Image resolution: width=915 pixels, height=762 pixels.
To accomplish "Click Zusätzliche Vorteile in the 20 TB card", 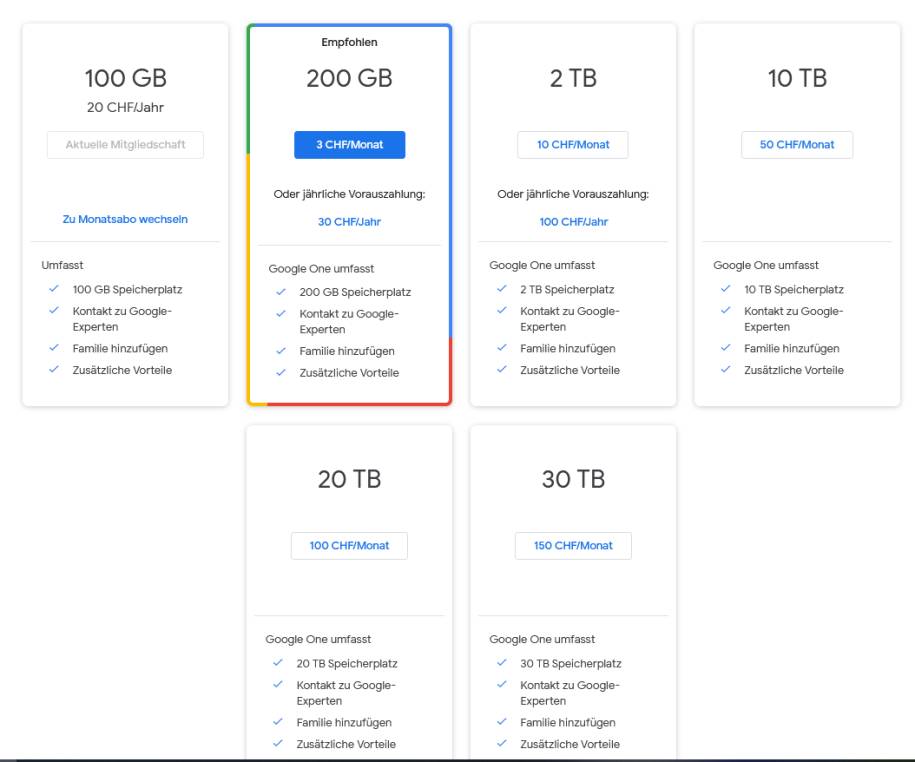I will click(346, 744).
